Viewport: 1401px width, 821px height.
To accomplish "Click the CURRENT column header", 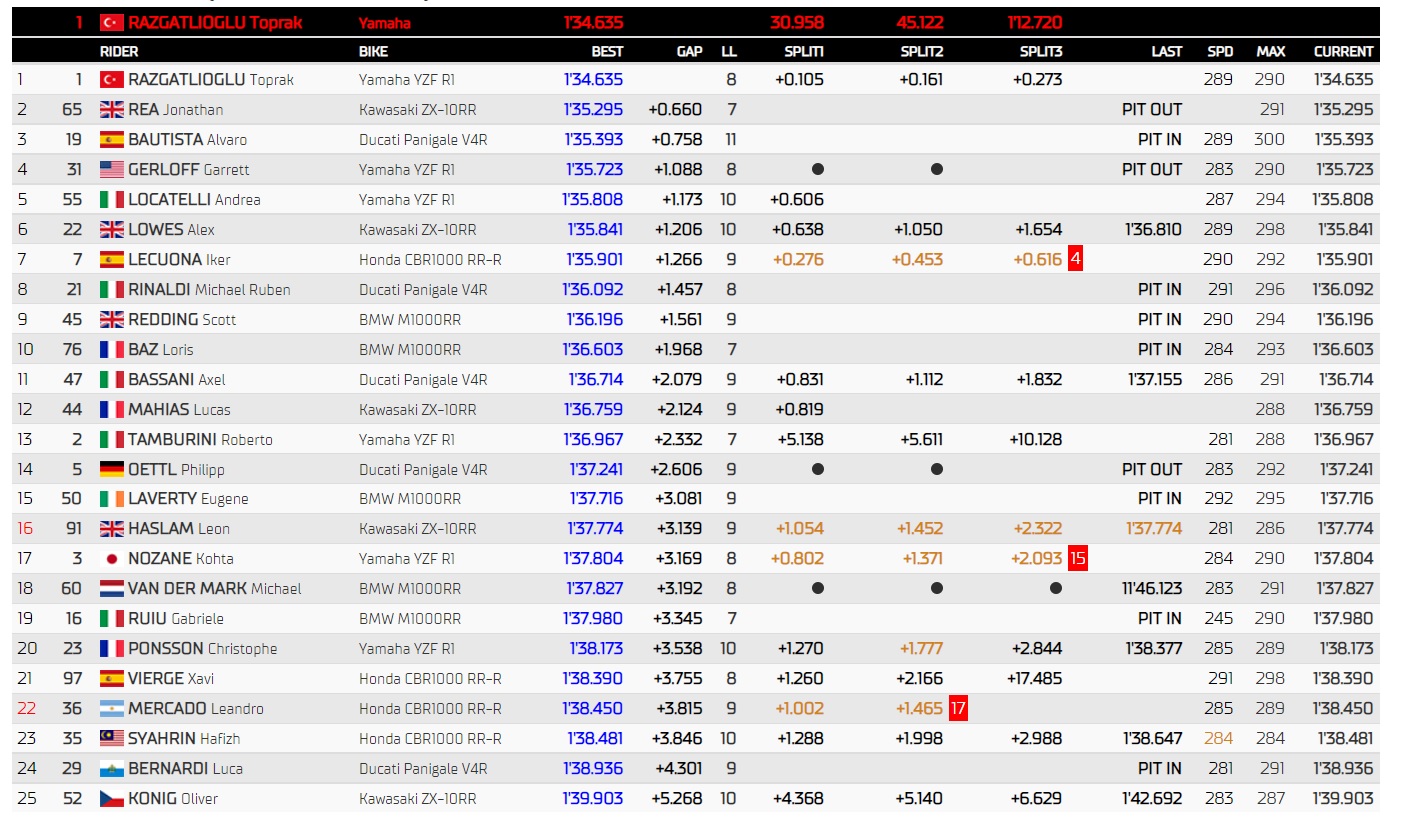I will coord(1344,51).
